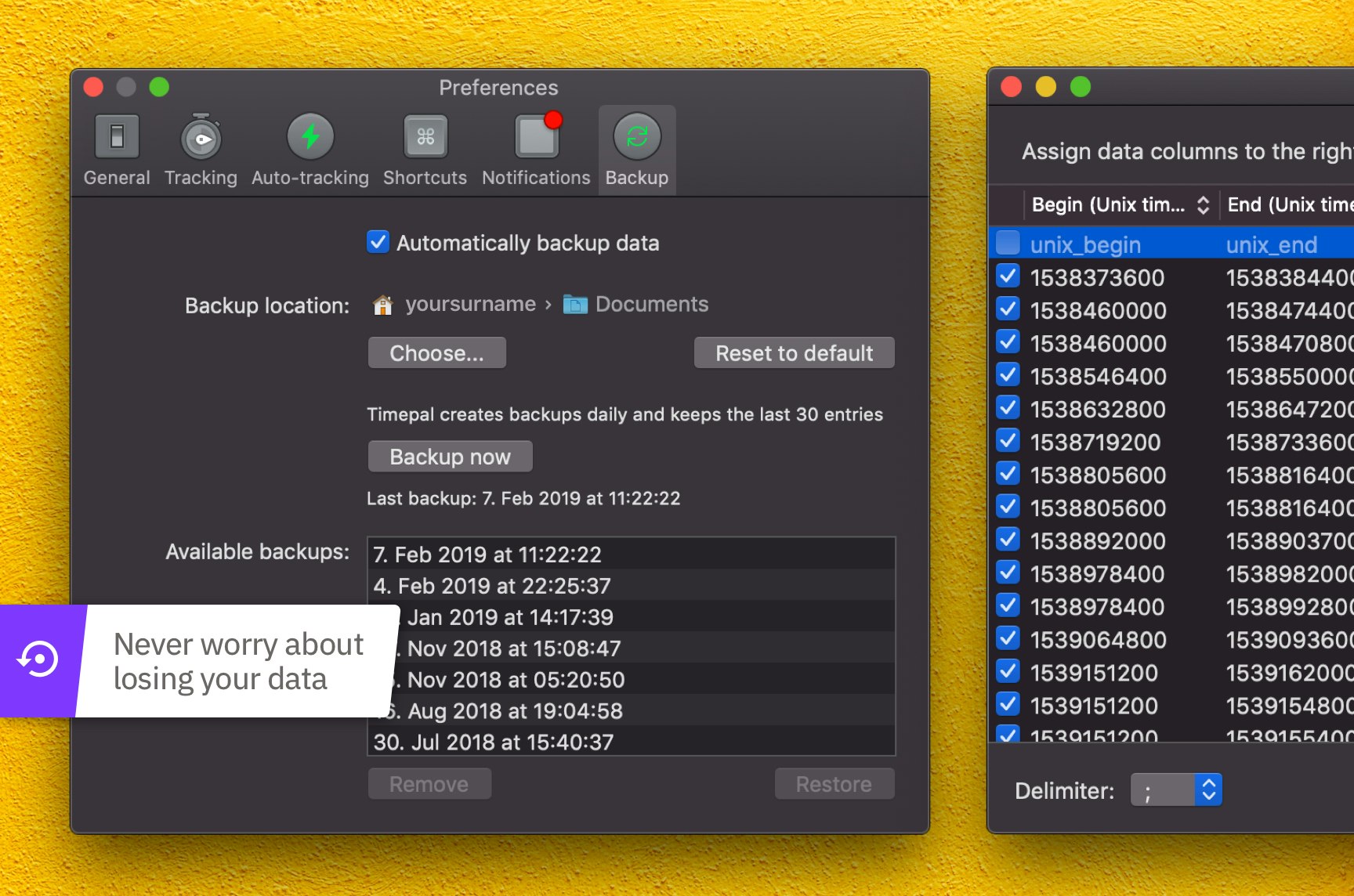Uncheck Automatically backup data
The height and width of the screenshot is (896, 1354).
point(378,243)
